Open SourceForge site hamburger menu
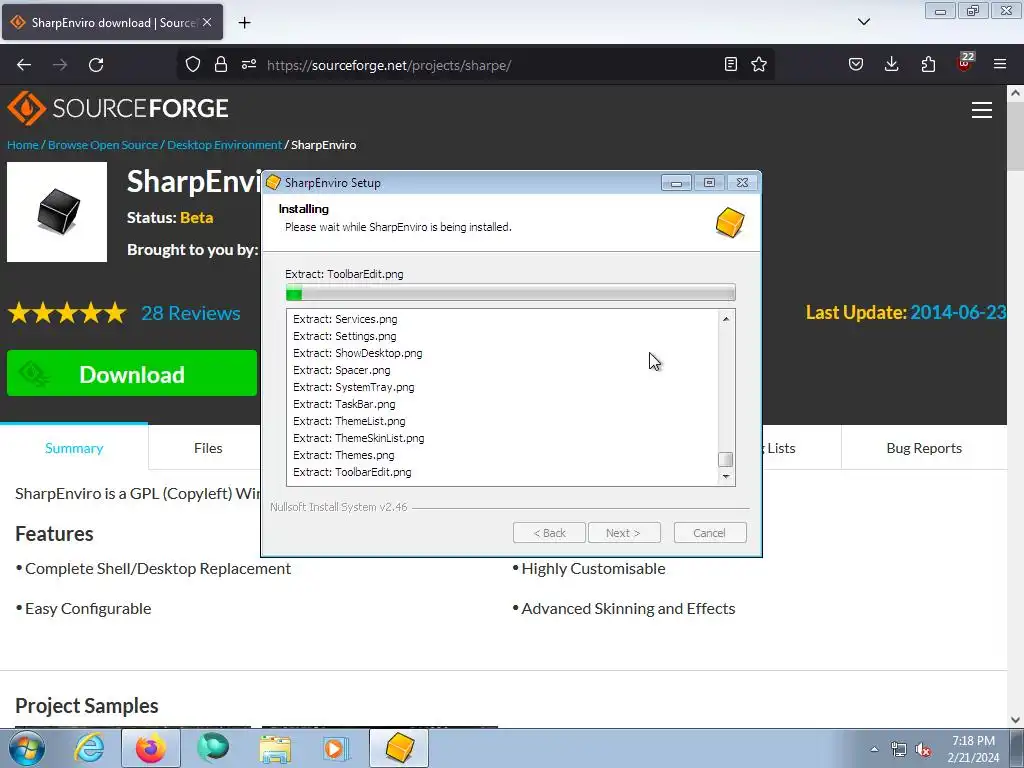 (x=982, y=110)
